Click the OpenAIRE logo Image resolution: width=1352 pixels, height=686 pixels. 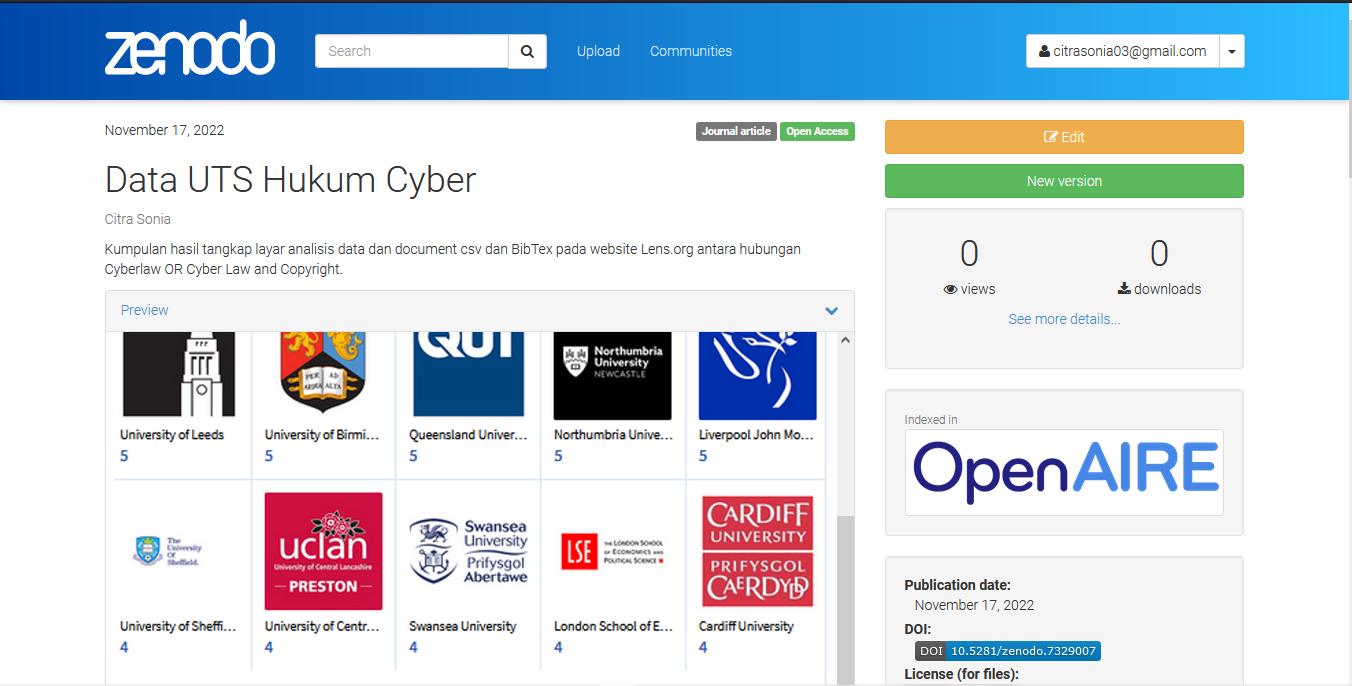coord(1064,472)
